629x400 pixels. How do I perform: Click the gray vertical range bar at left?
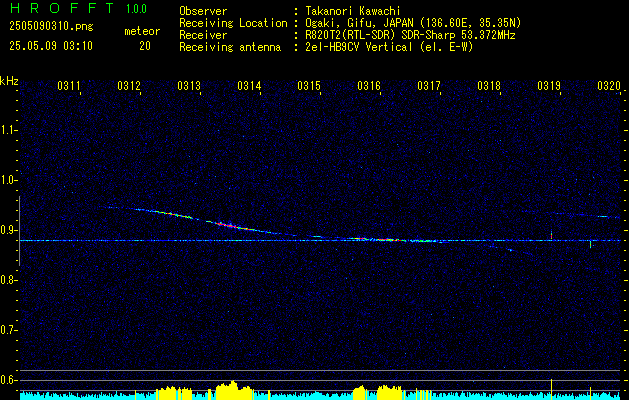click(x=19, y=230)
